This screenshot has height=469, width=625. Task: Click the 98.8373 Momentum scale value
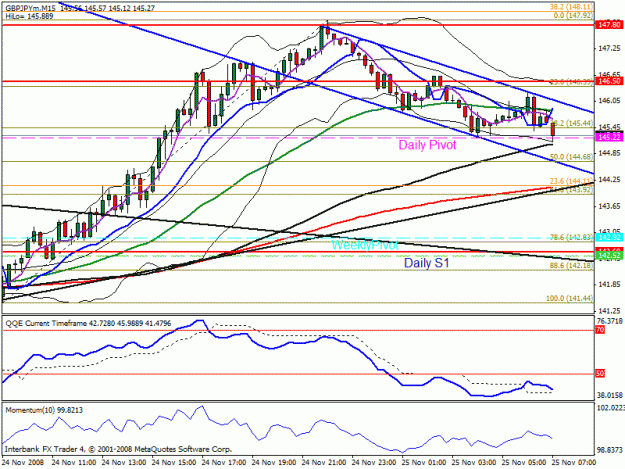(610, 450)
